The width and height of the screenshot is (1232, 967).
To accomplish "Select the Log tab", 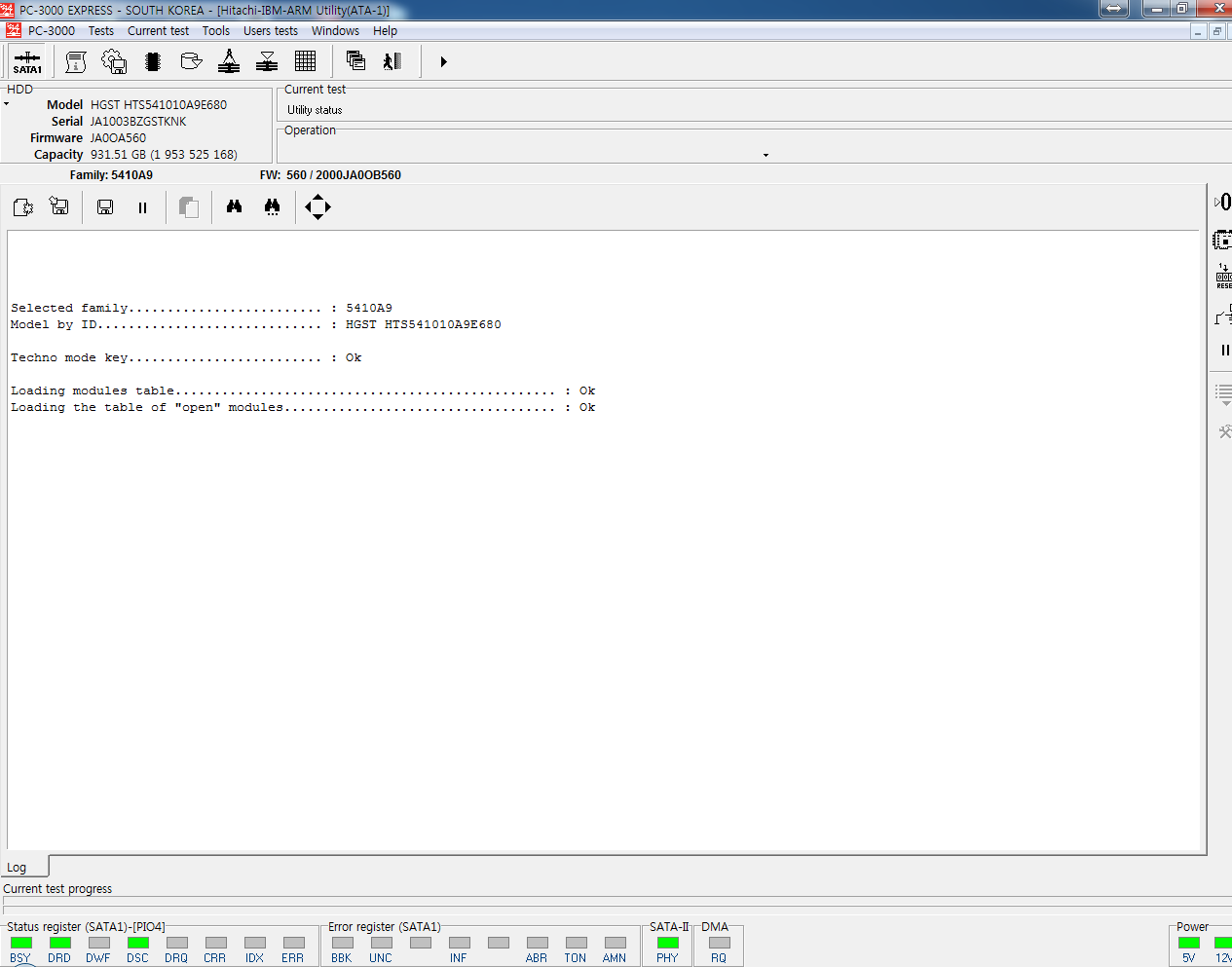I will point(23,867).
